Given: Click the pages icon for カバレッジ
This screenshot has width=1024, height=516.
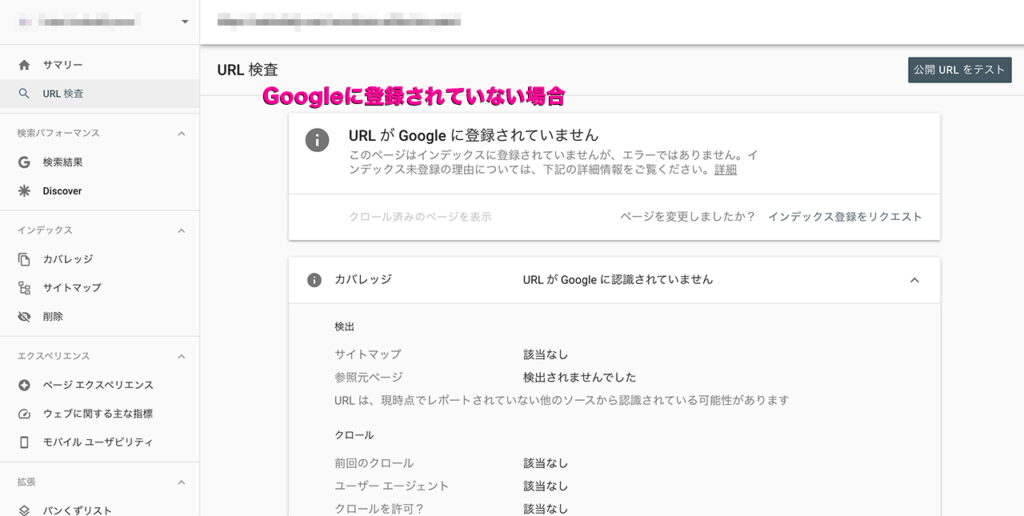Looking at the screenshot, I should coord(24,259).
